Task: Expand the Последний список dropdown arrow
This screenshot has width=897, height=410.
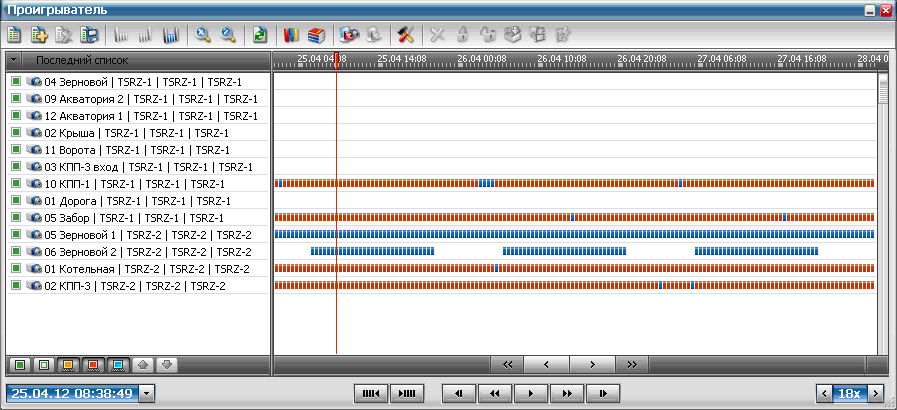Action: point(13,60)
